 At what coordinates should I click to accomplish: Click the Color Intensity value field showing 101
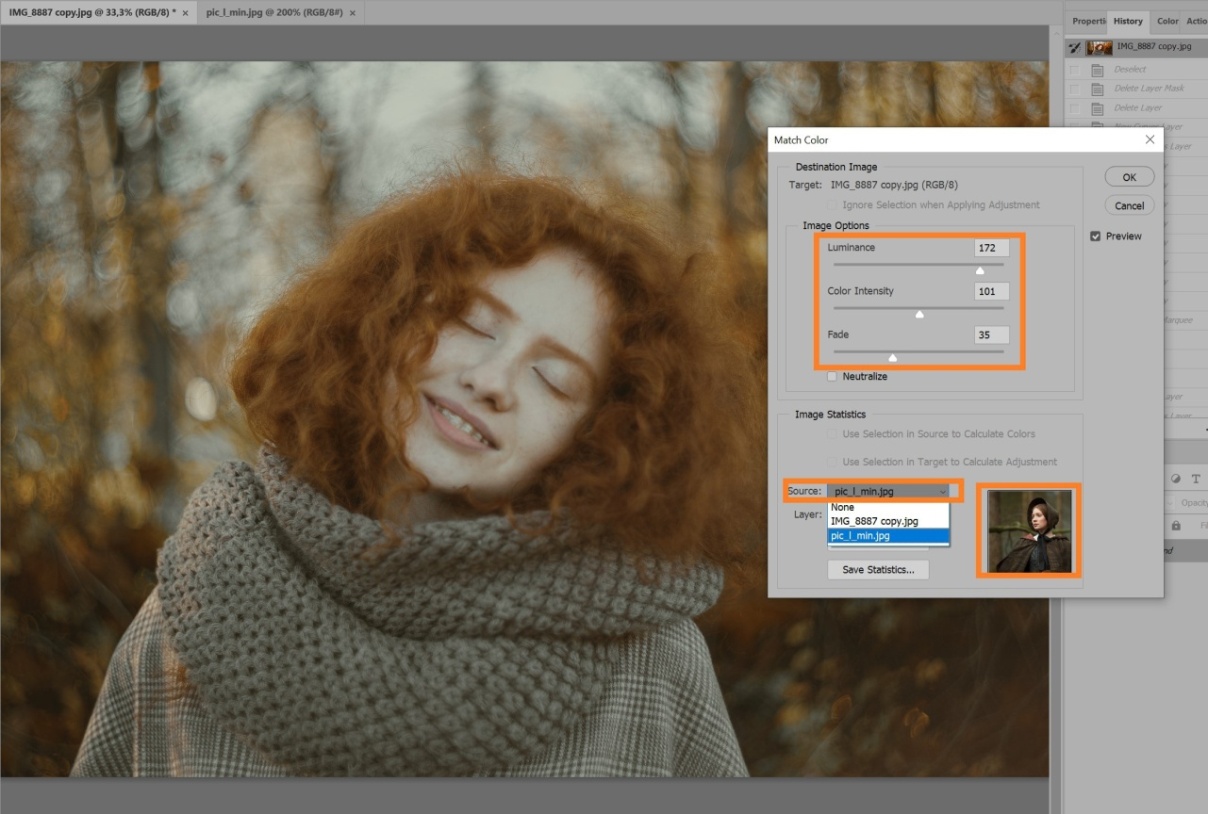(991, 292)
